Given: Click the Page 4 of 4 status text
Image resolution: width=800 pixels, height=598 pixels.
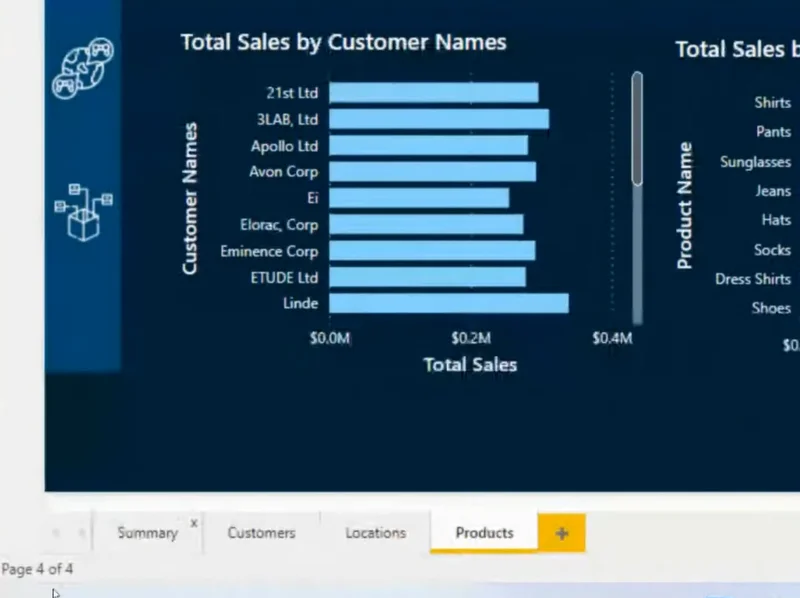Looking at the screenshot, I should [37, 569].
